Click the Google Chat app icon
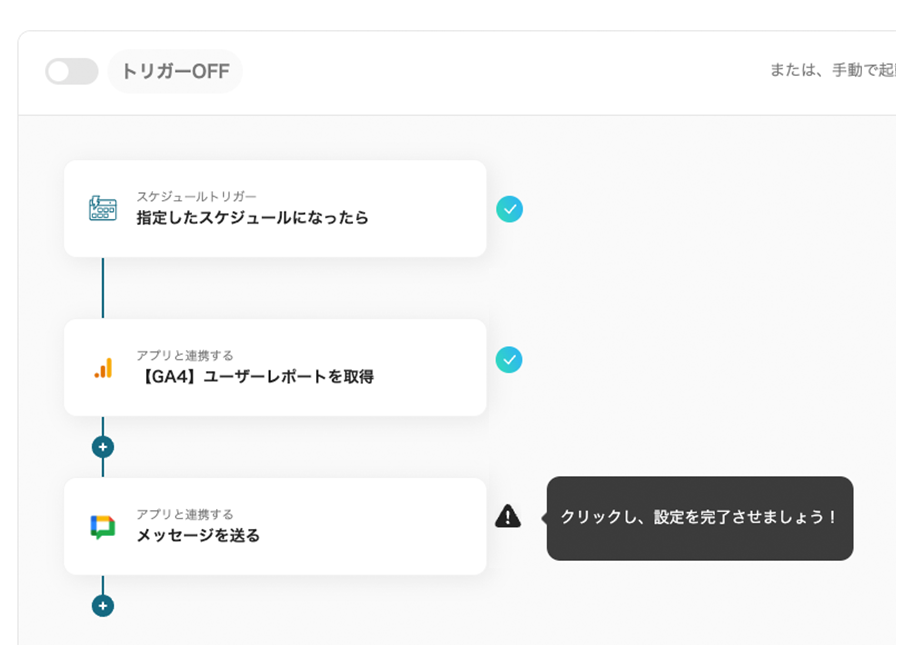The height and width of the screenshot is (656, 897). [x=102, y=527]
